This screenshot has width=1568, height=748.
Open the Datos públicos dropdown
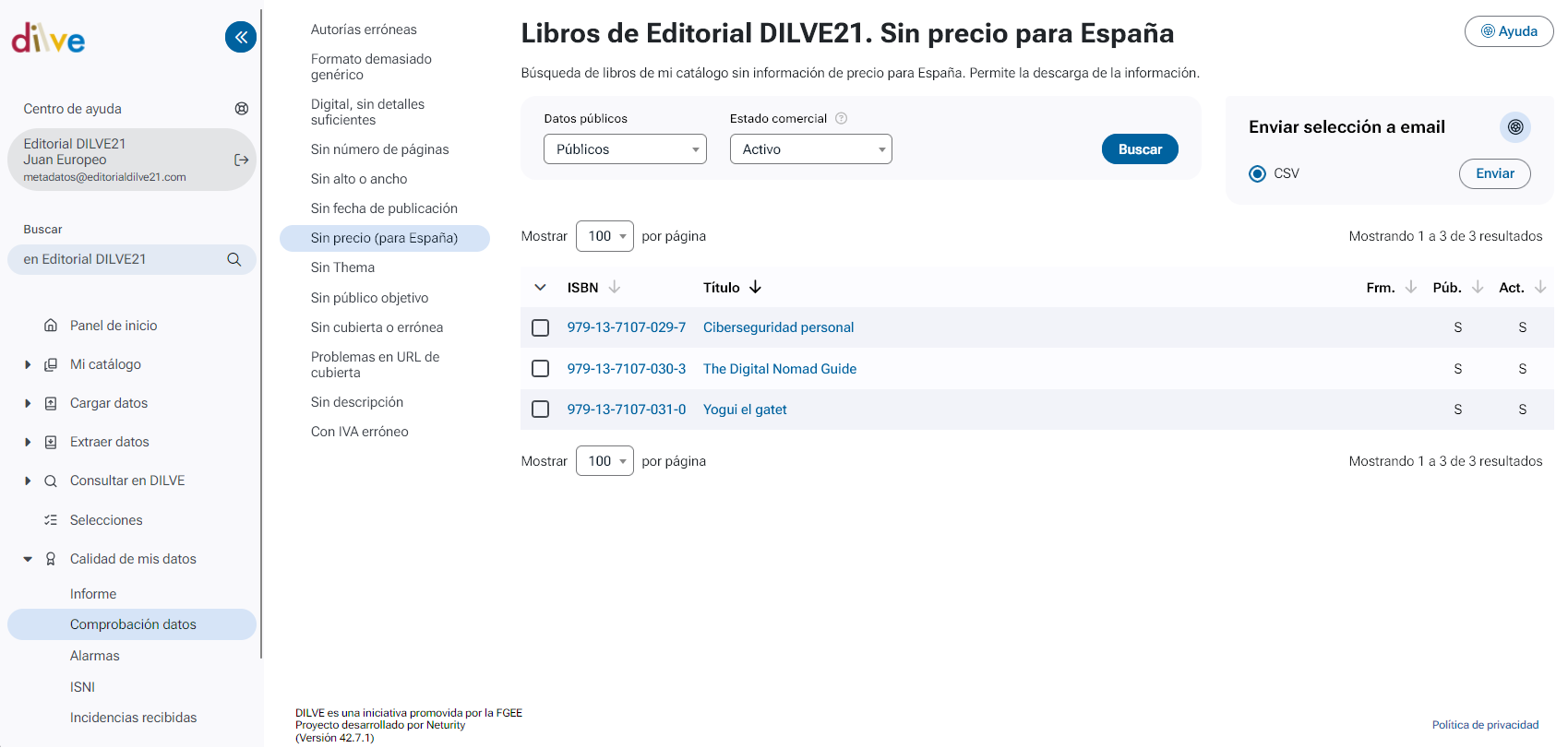[x=625, y=149]
